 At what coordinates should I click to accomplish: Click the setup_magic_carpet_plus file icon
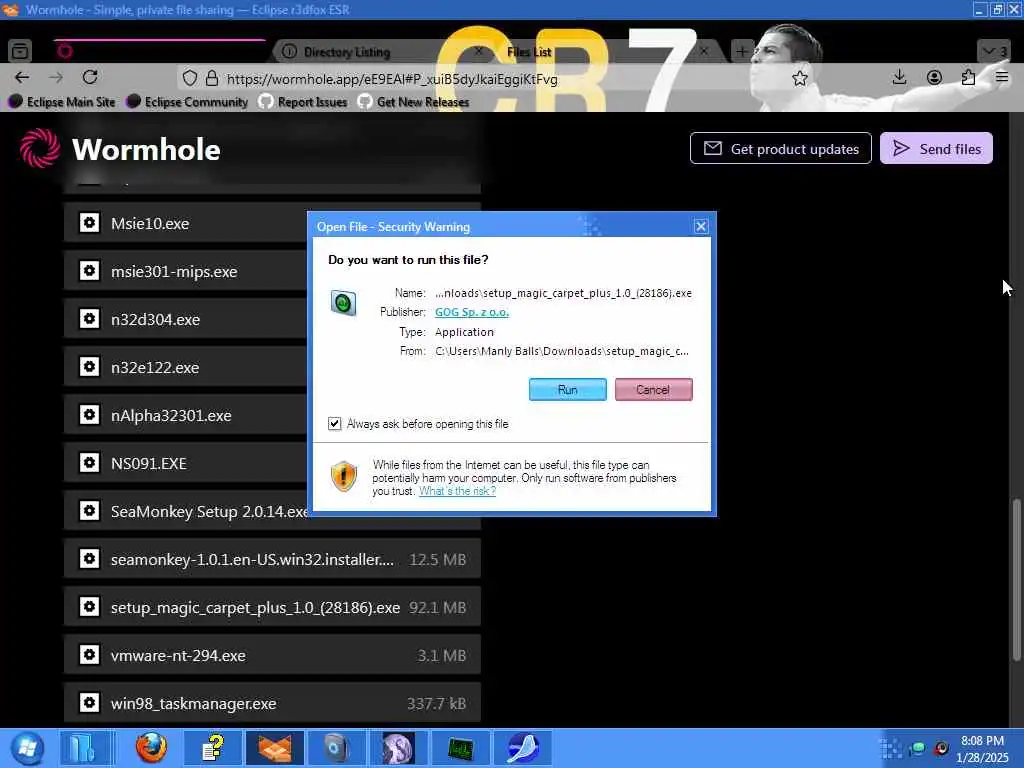click(89, 607)
